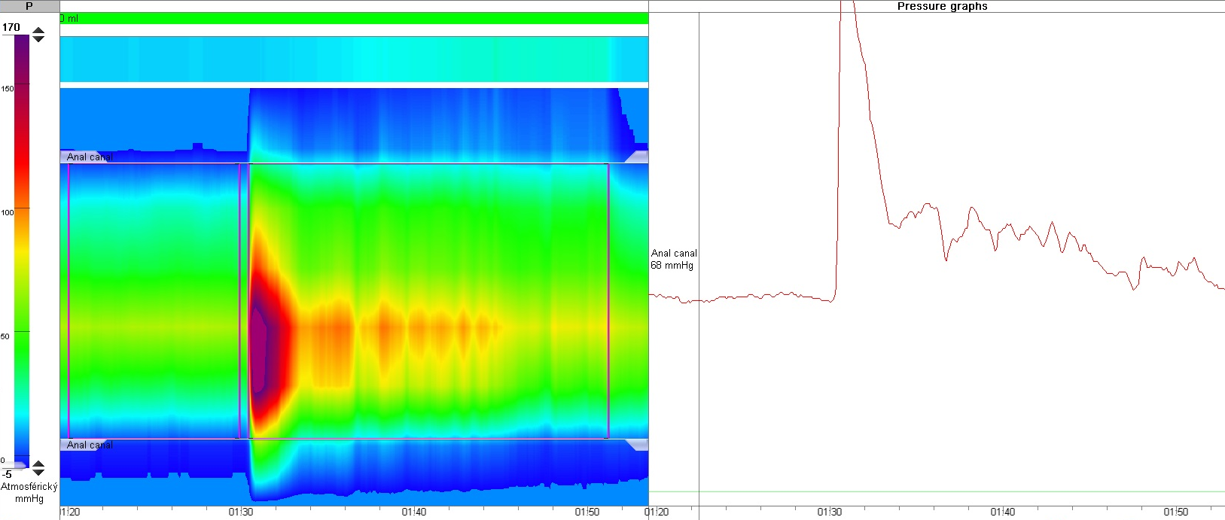Select the upper Anal canal boundary label

pos(89,157)
